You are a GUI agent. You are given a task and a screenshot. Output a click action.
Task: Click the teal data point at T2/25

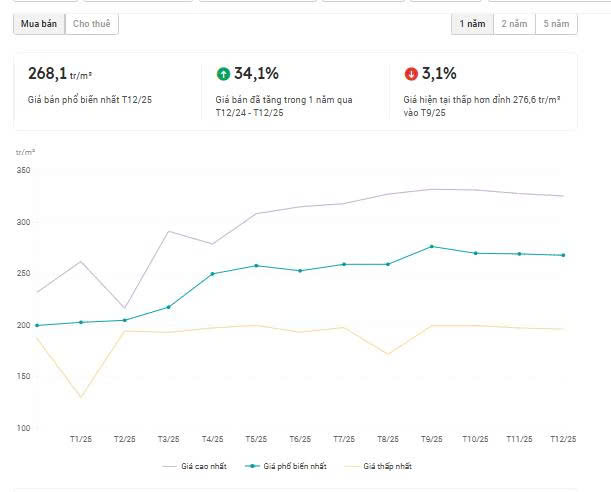point(124,320)
